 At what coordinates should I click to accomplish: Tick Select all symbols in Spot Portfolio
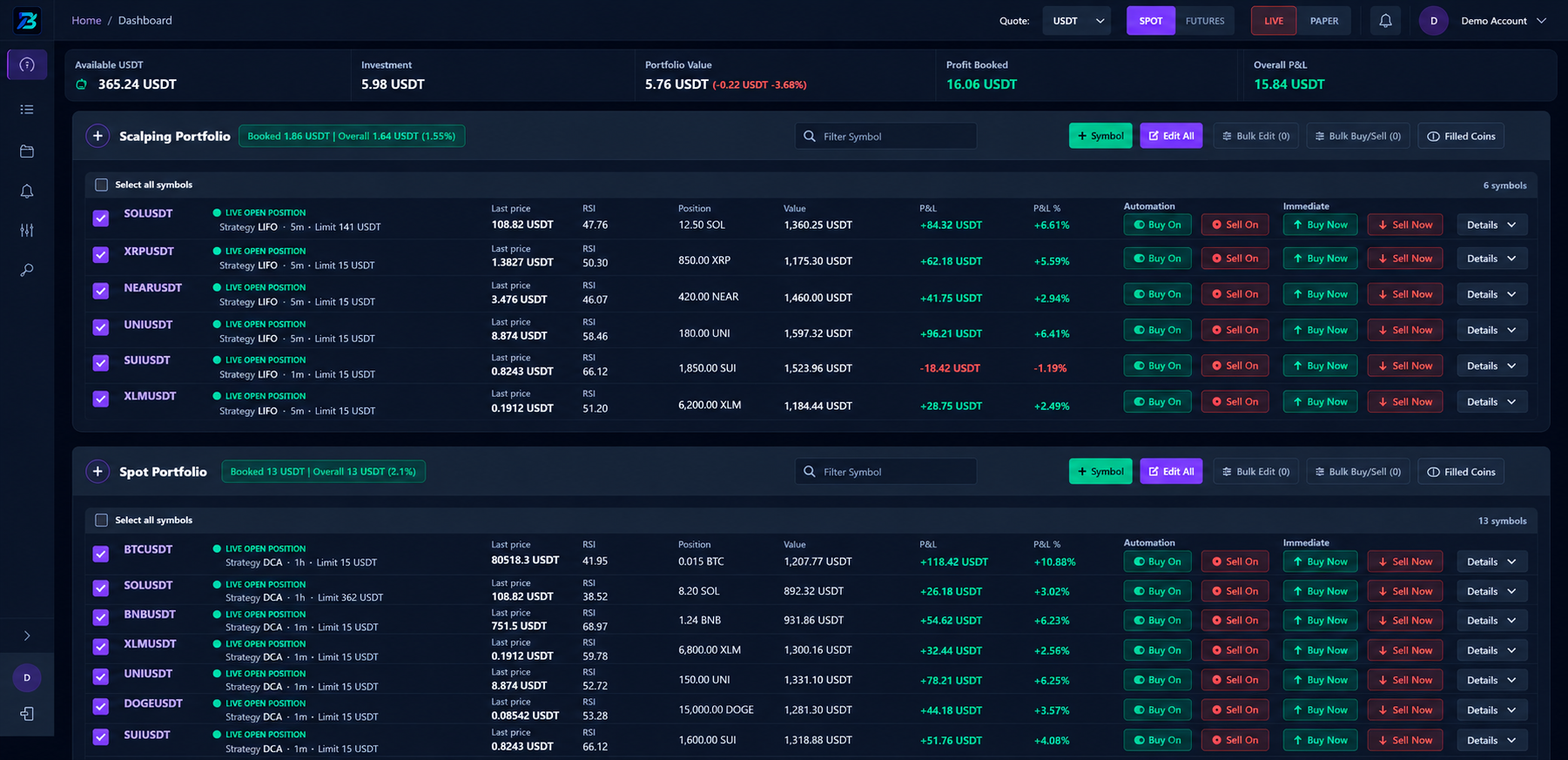coord(101,521)
